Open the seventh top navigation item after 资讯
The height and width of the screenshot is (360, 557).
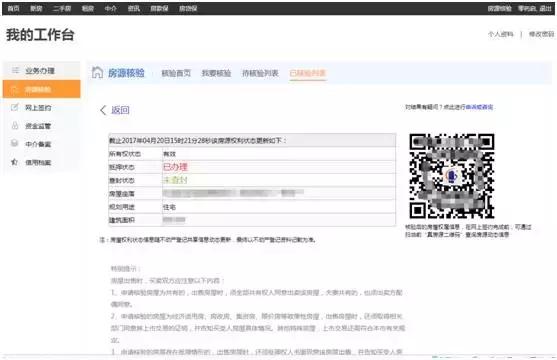click(159, 9)
